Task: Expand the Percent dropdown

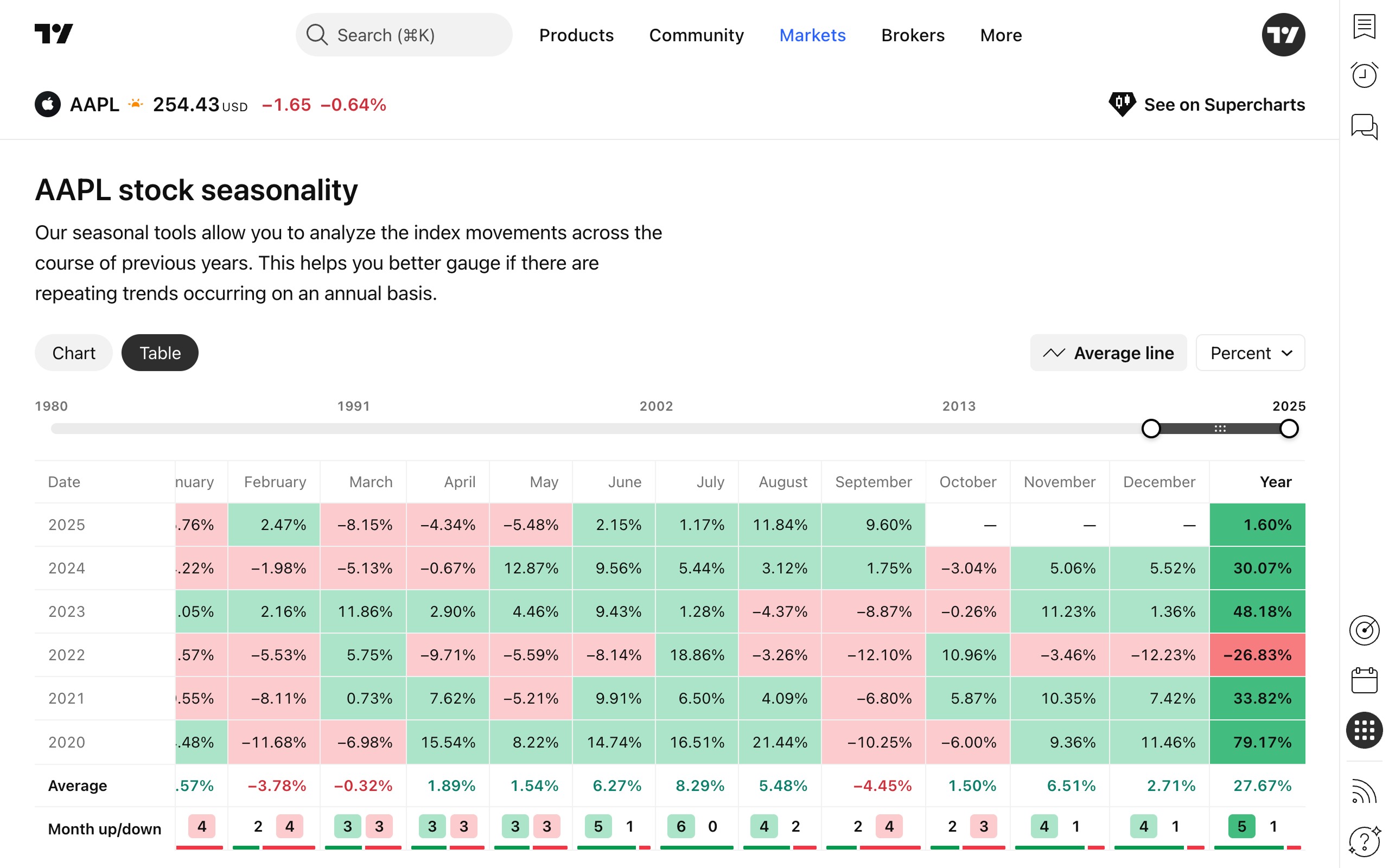Action: click(x=1250, y=353)
